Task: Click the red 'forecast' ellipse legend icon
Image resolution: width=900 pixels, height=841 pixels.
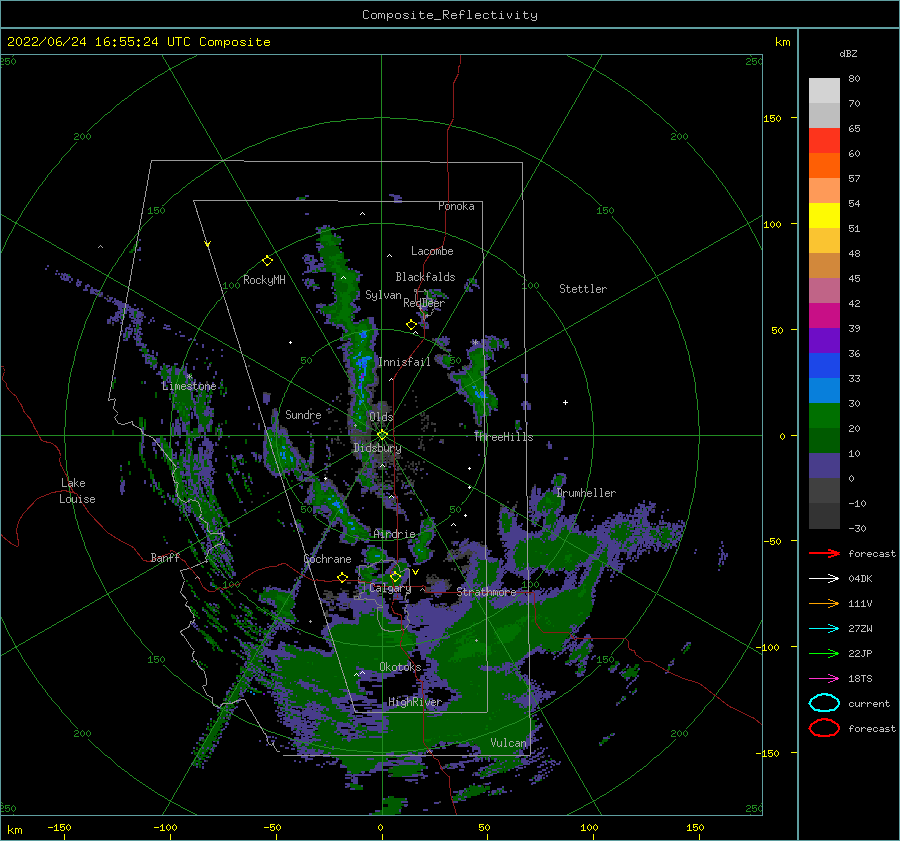Action: tap(824, 728)
